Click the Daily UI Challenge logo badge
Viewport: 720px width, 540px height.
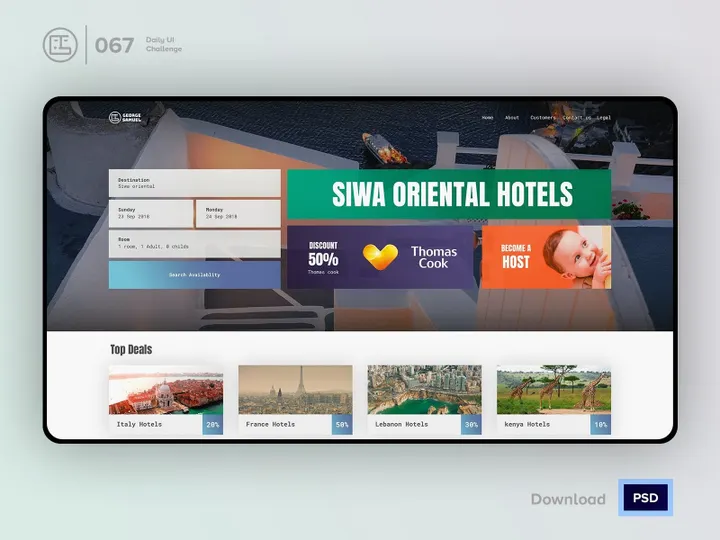pyautogui.click(x=60, y=45)
